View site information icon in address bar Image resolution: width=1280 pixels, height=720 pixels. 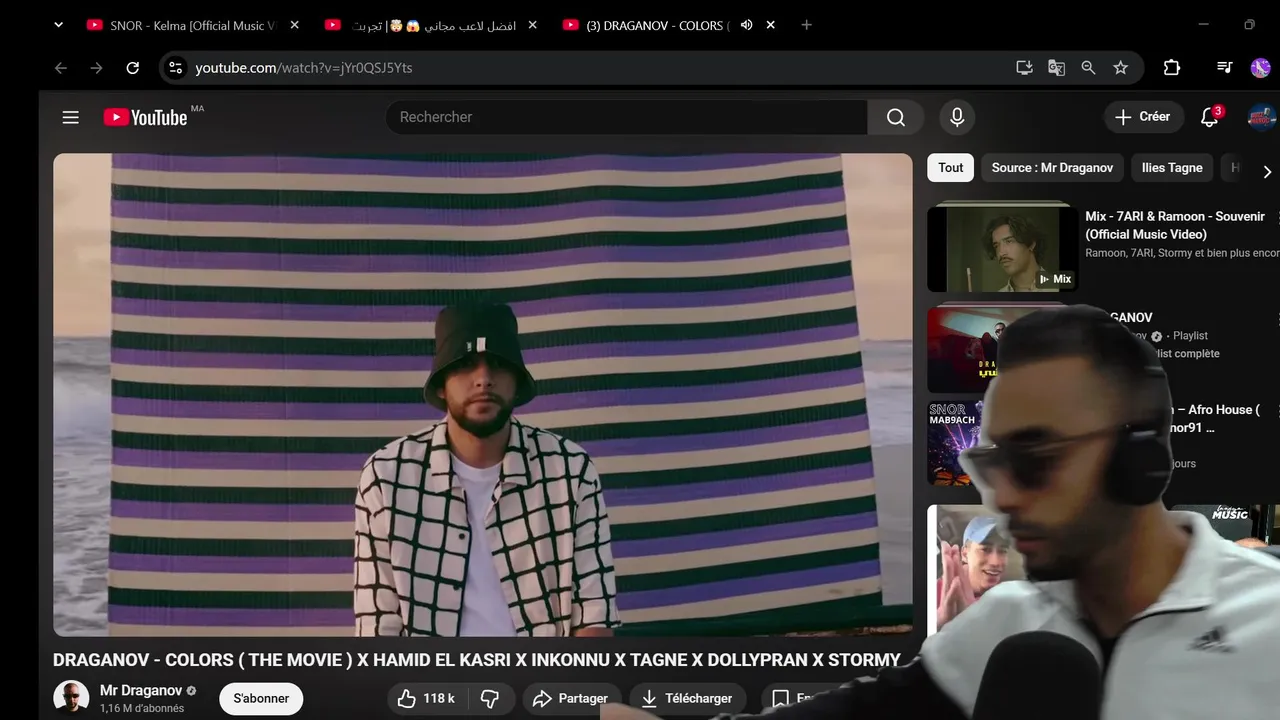[x=175, y=68]
